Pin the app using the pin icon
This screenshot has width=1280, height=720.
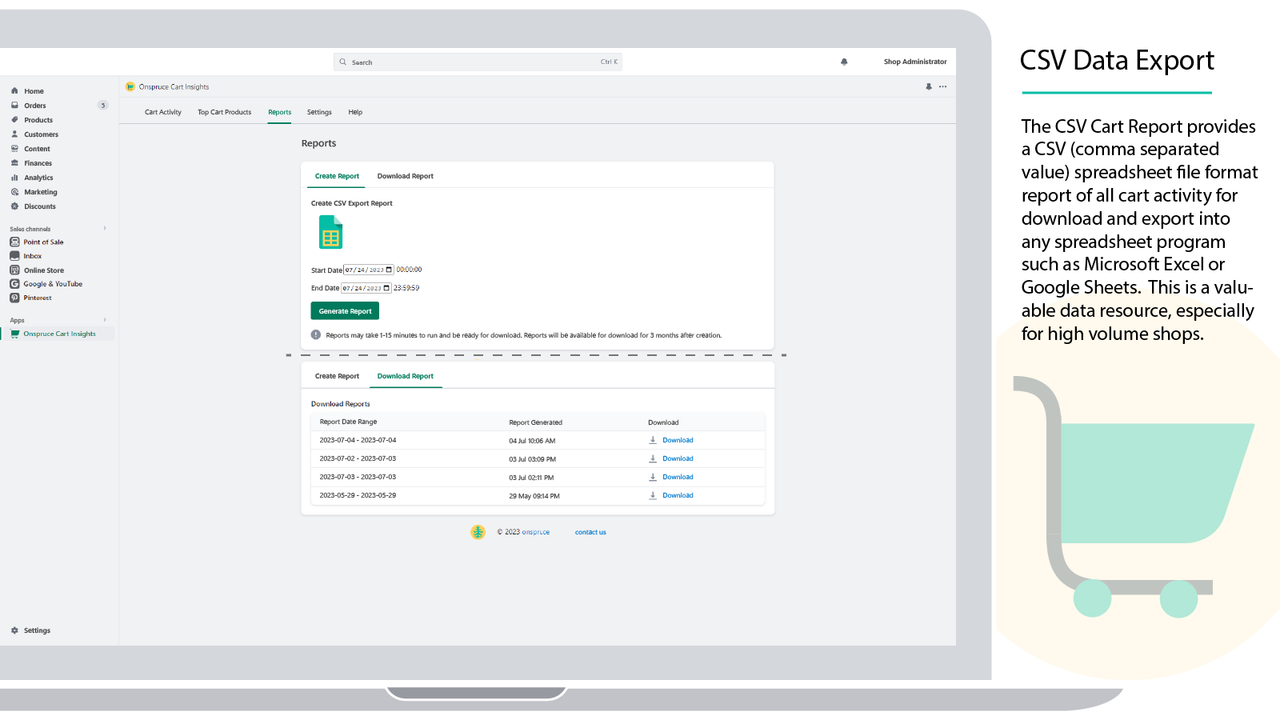pos(928,87)
